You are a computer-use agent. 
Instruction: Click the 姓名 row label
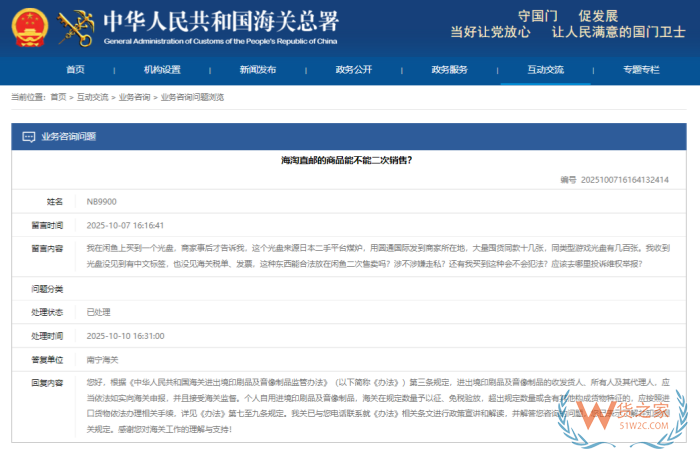55,202
